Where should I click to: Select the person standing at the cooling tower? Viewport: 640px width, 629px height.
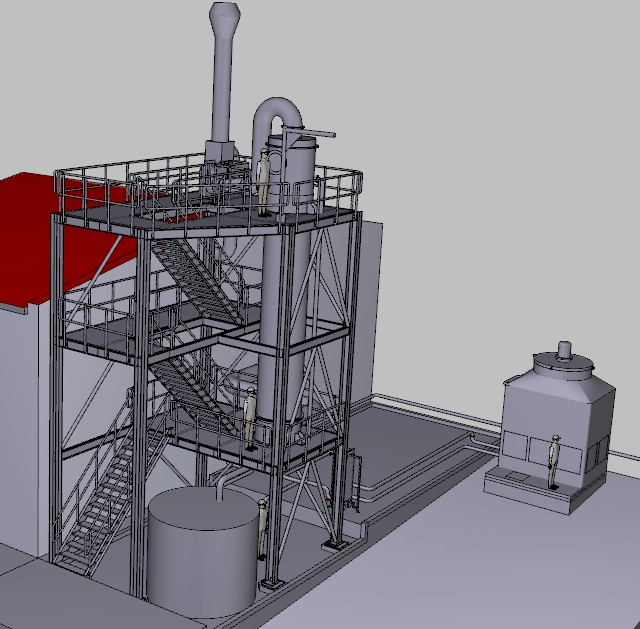pos(554,462)
